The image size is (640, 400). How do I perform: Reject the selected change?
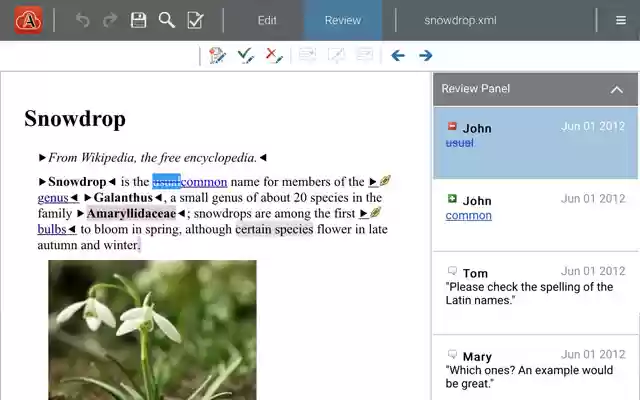[274, 56]
